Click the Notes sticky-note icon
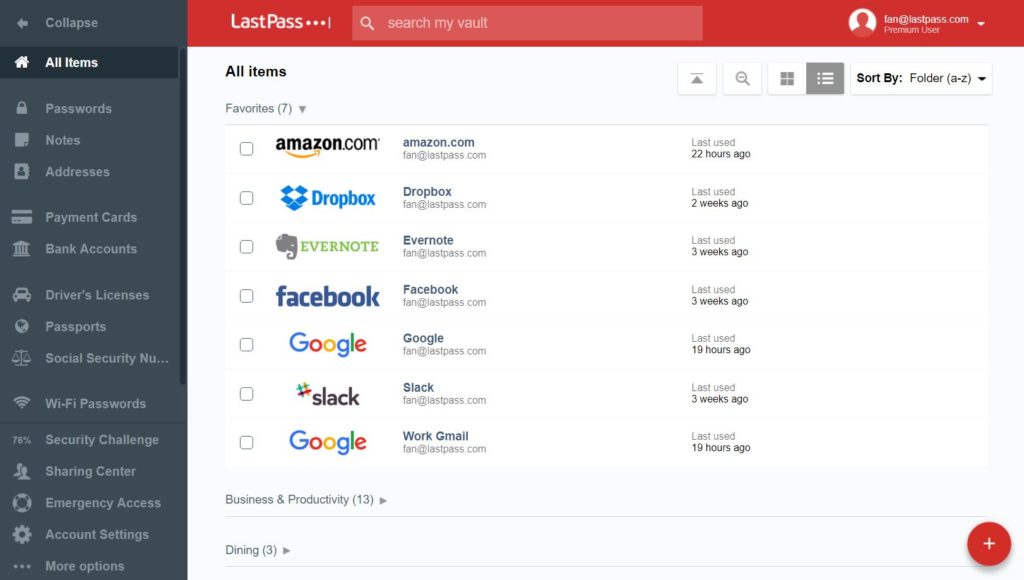The image size is (1024, 580). tap(22, 140)
